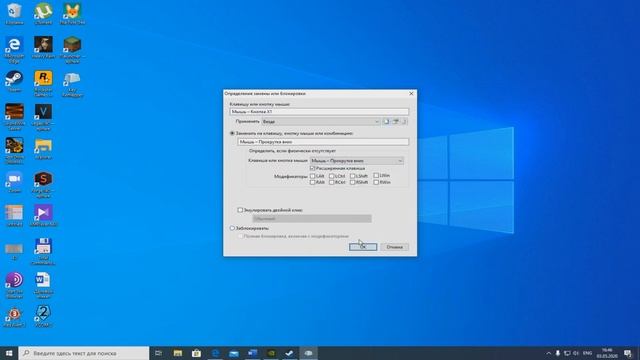The height and width of the screenshot is (360, 640).
Task: Check the LShift modifier
Action: (352, 176)
